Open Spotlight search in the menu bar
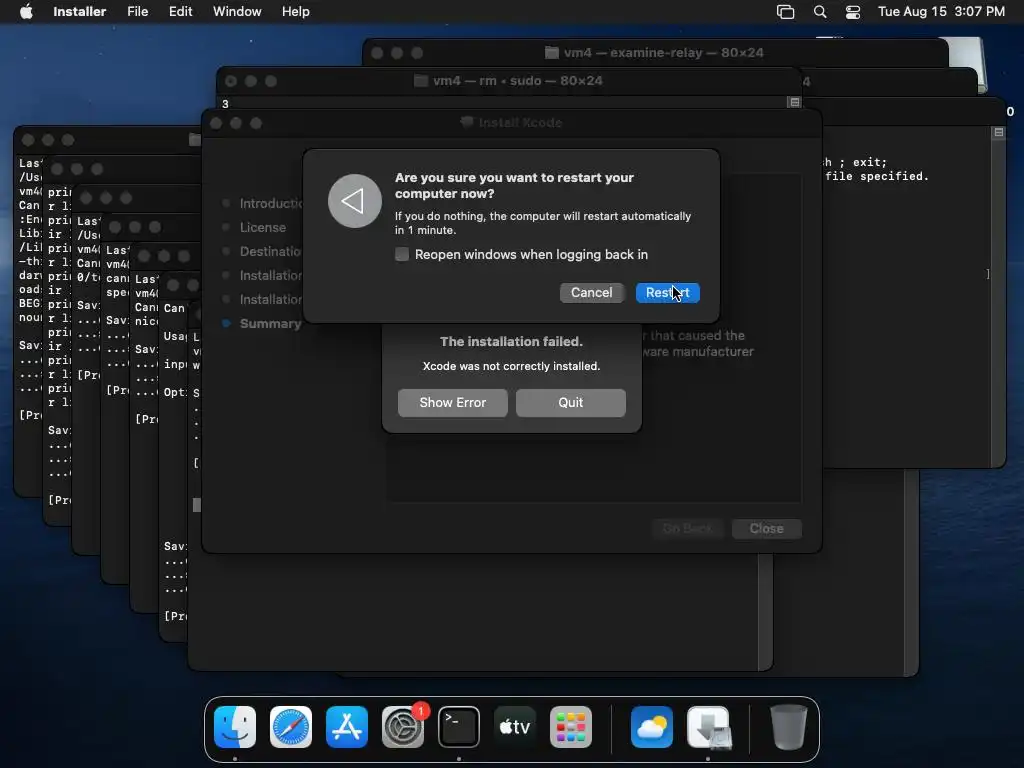Screen dimensions: 1024x768 point(820,12)
